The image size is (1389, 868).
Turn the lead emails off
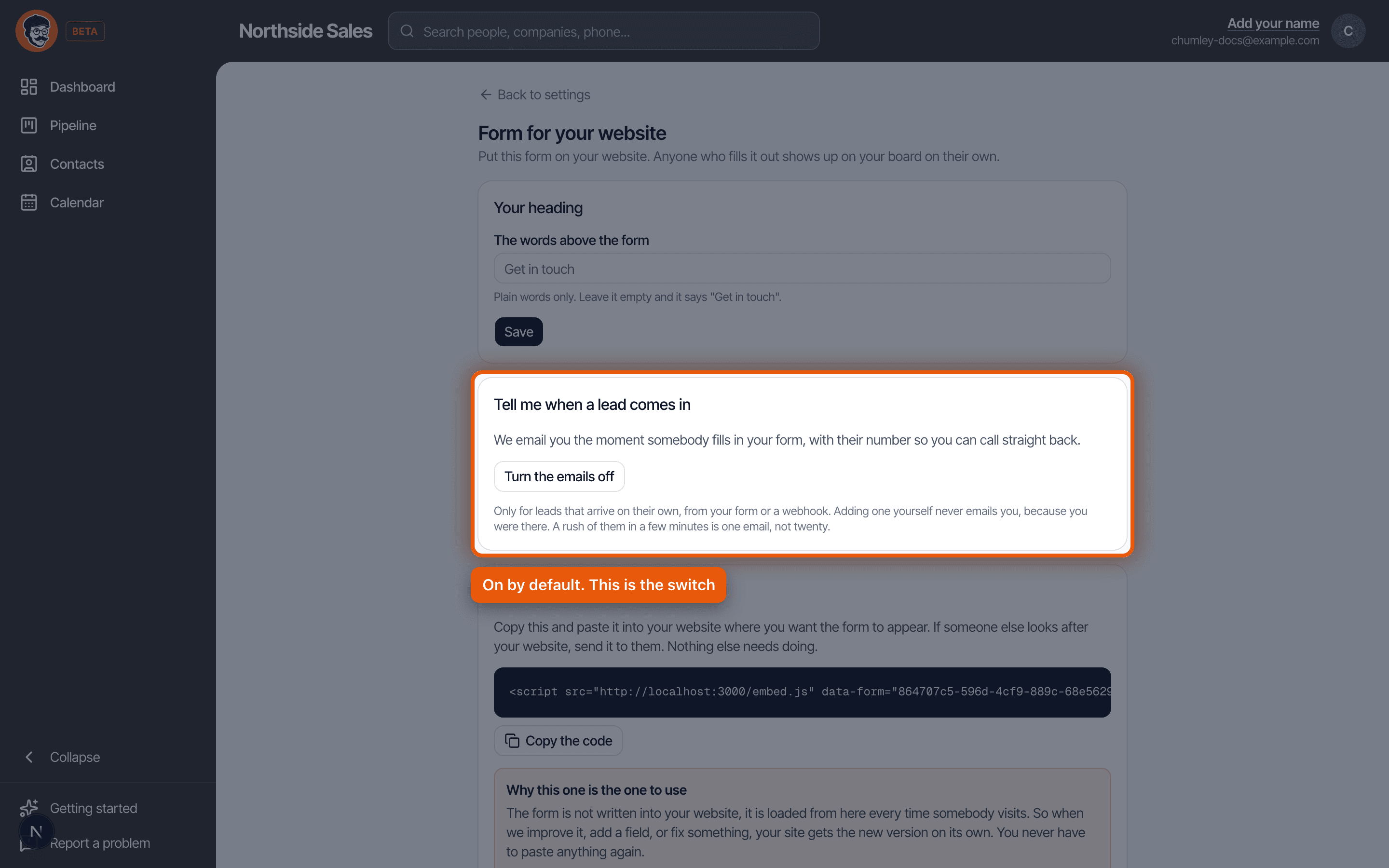(559, 476)
